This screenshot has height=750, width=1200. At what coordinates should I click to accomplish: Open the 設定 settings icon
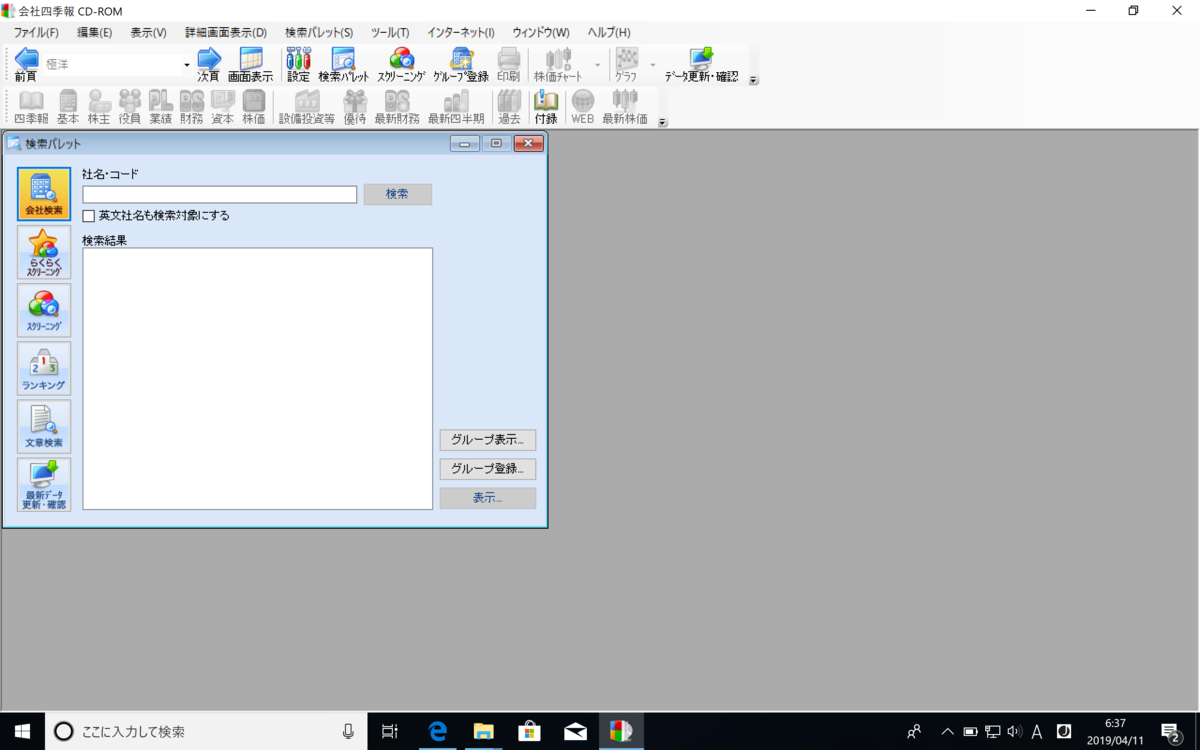(298, 64)
